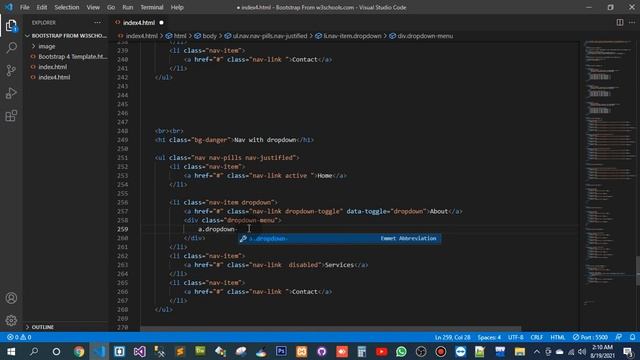Open View menu

coord(93,7)
